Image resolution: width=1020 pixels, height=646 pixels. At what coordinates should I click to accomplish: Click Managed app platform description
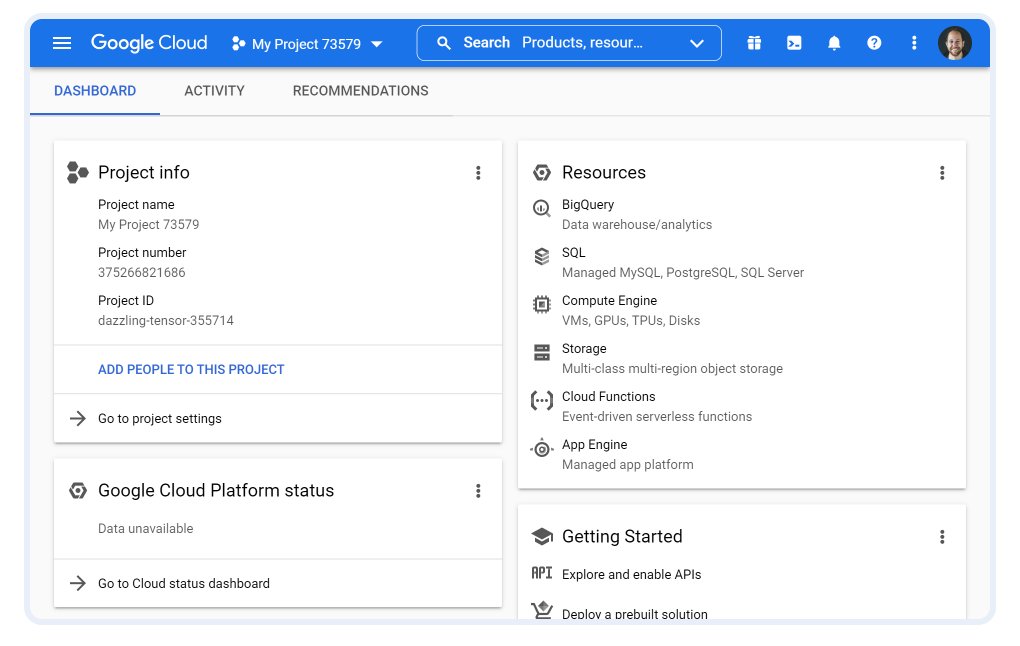pos(628,465)
